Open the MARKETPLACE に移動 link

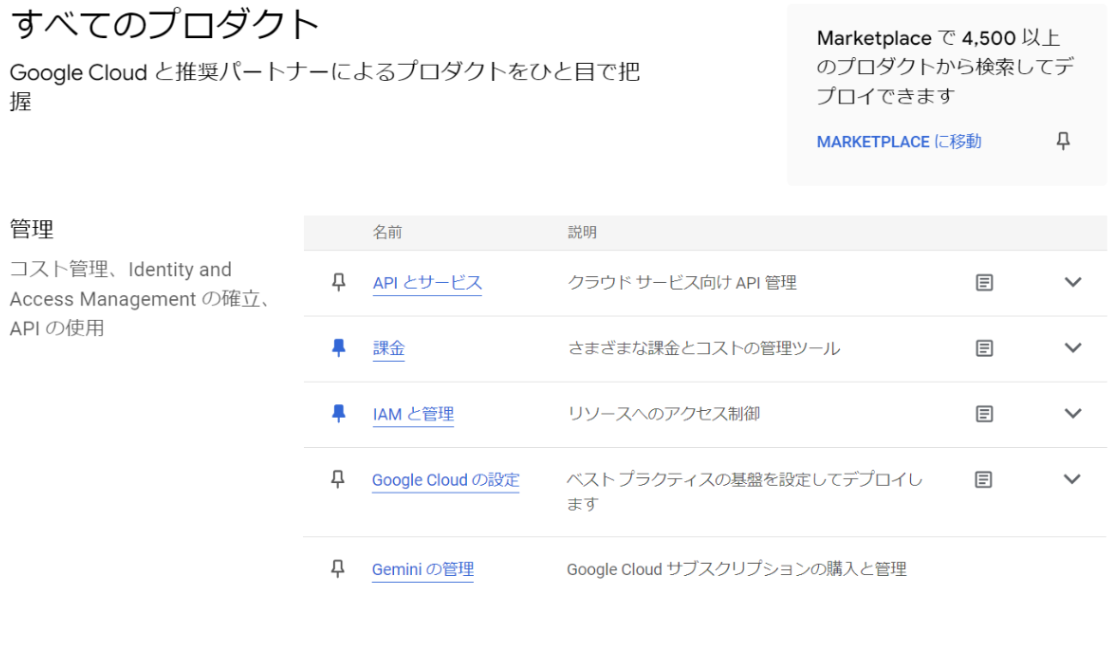(x=899, y=141)
